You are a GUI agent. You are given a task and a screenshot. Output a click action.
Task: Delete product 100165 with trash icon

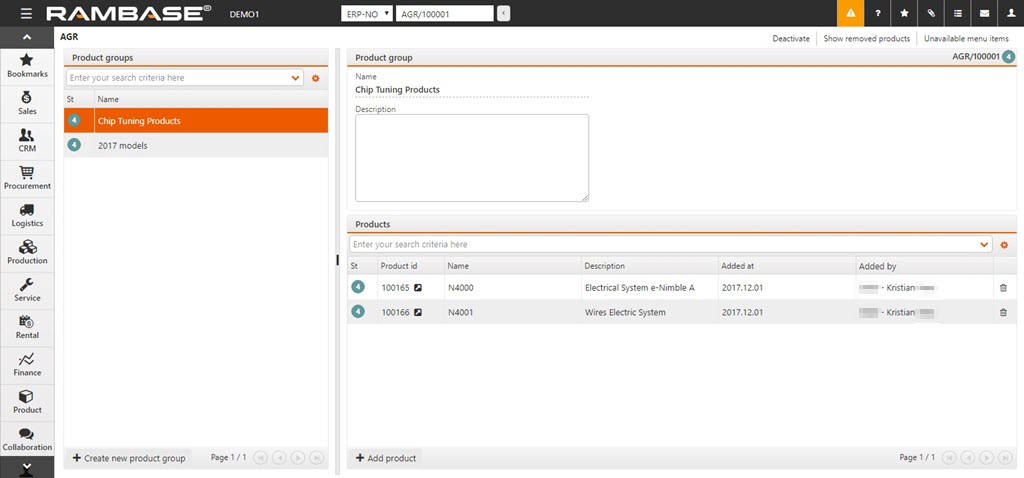coord(1003,288)
